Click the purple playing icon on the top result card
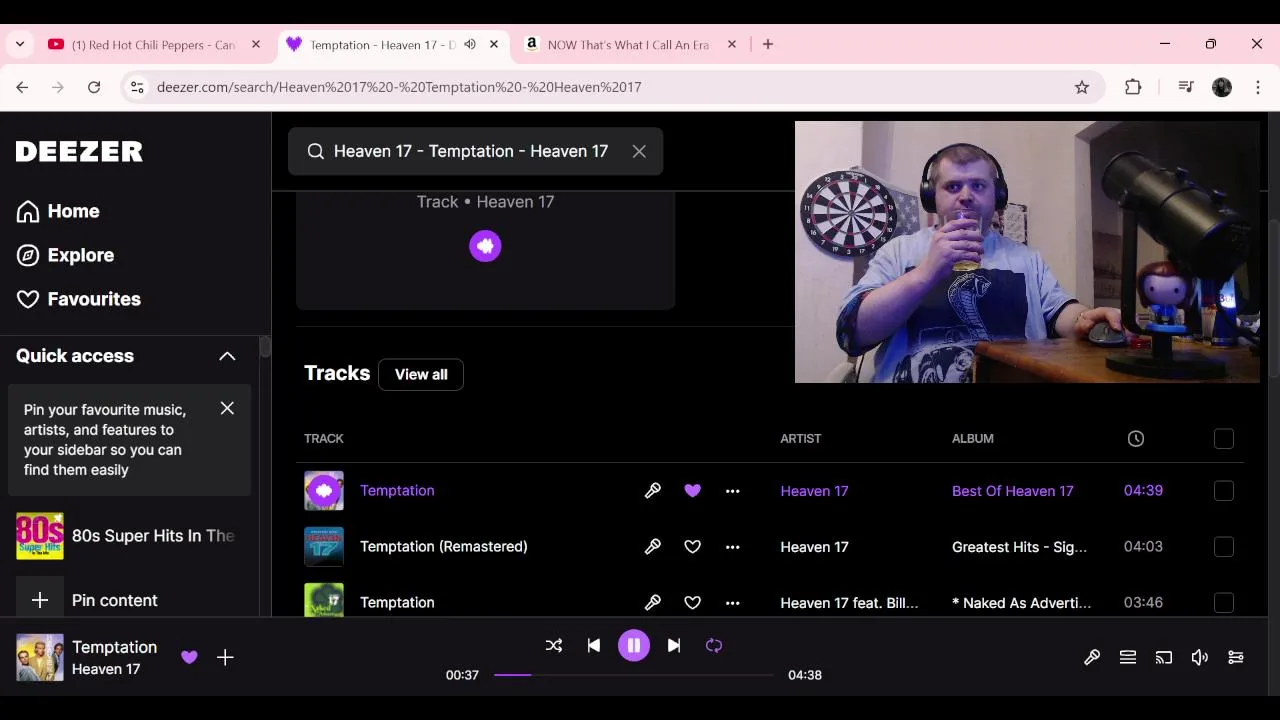This screenshot has height=720, width=1280. click(485, 246)
